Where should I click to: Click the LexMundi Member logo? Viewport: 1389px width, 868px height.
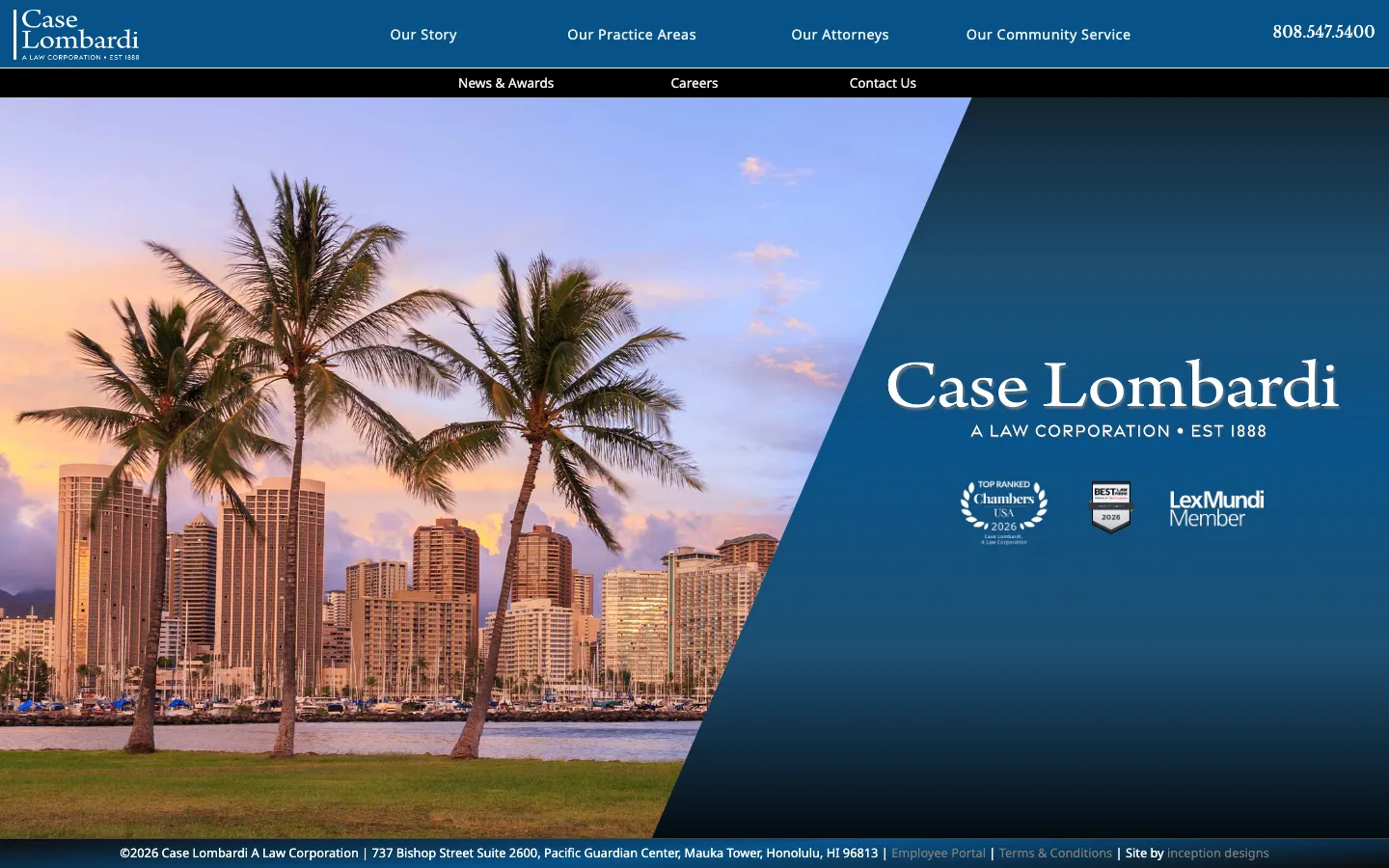[1216, 508]
